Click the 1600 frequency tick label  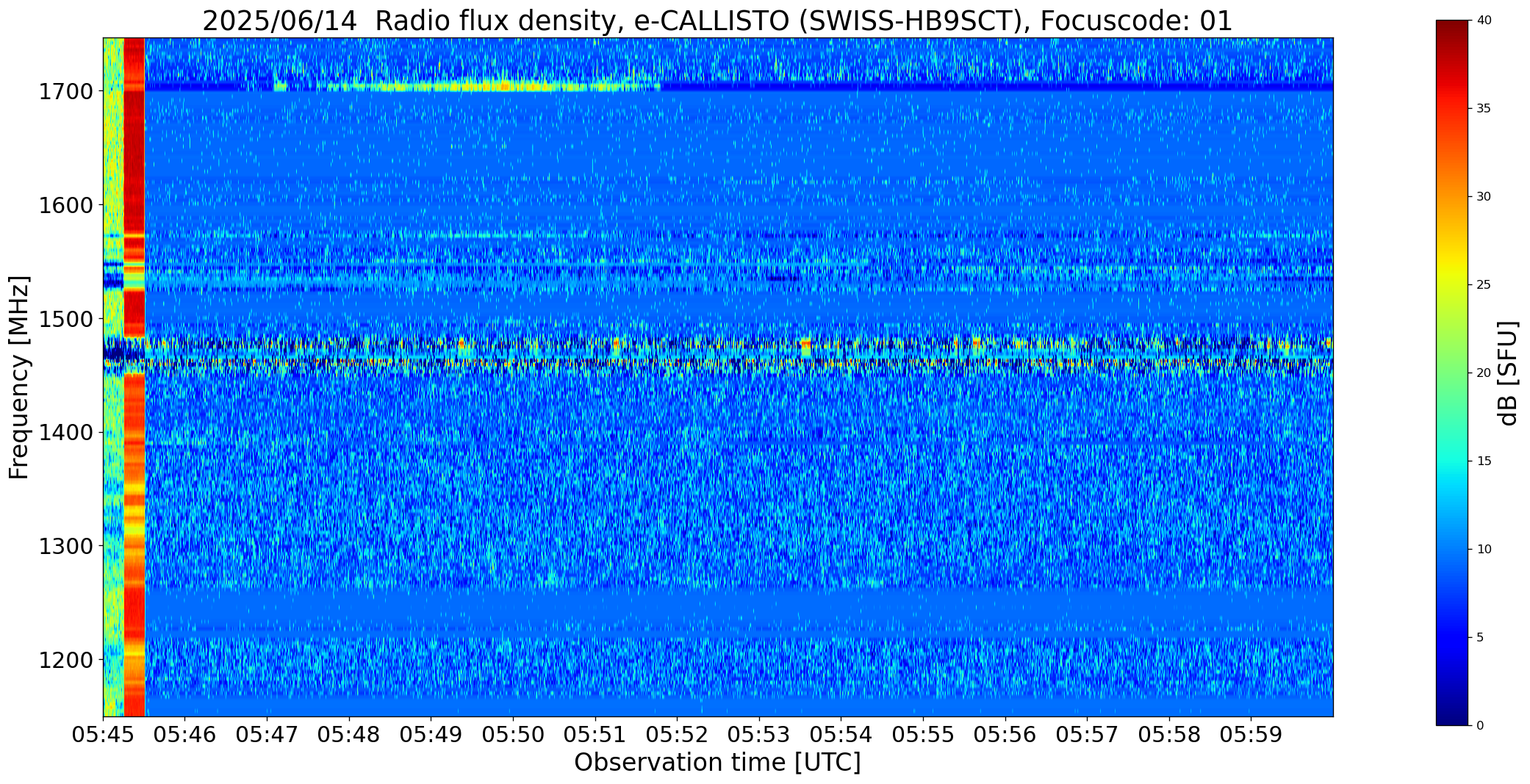[65, 205]
